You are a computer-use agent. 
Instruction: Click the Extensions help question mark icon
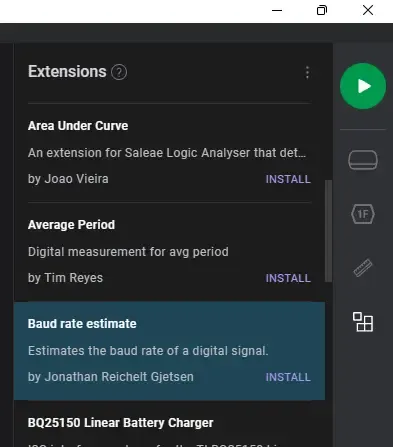tap(119, 72)
